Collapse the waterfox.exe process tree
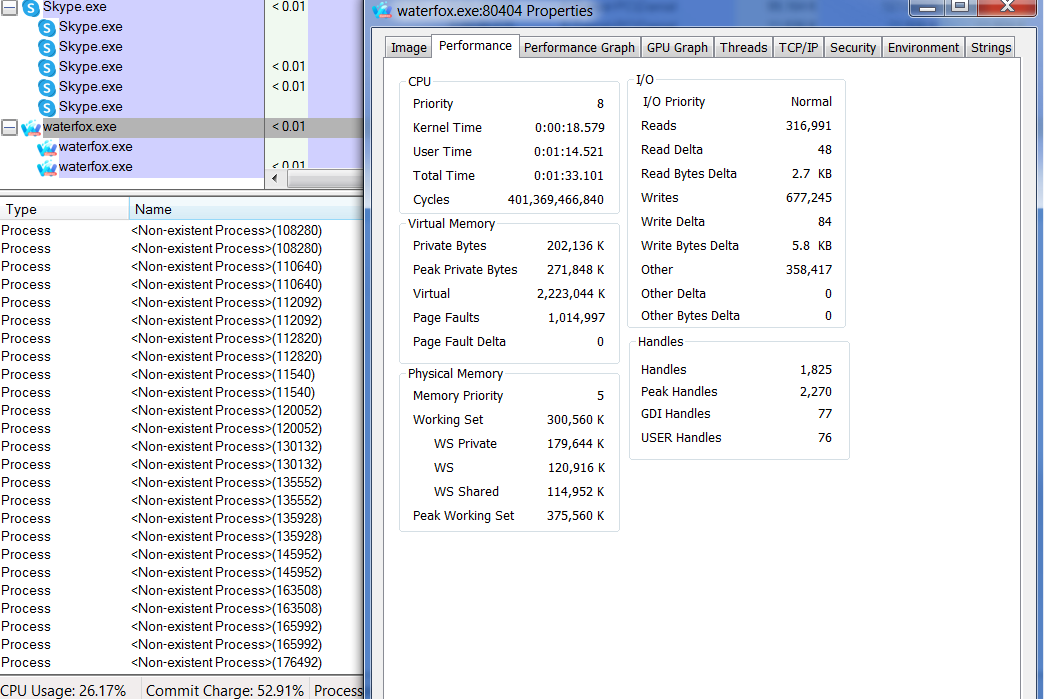This screenshot has width=1044, height=699. (9, 127)
